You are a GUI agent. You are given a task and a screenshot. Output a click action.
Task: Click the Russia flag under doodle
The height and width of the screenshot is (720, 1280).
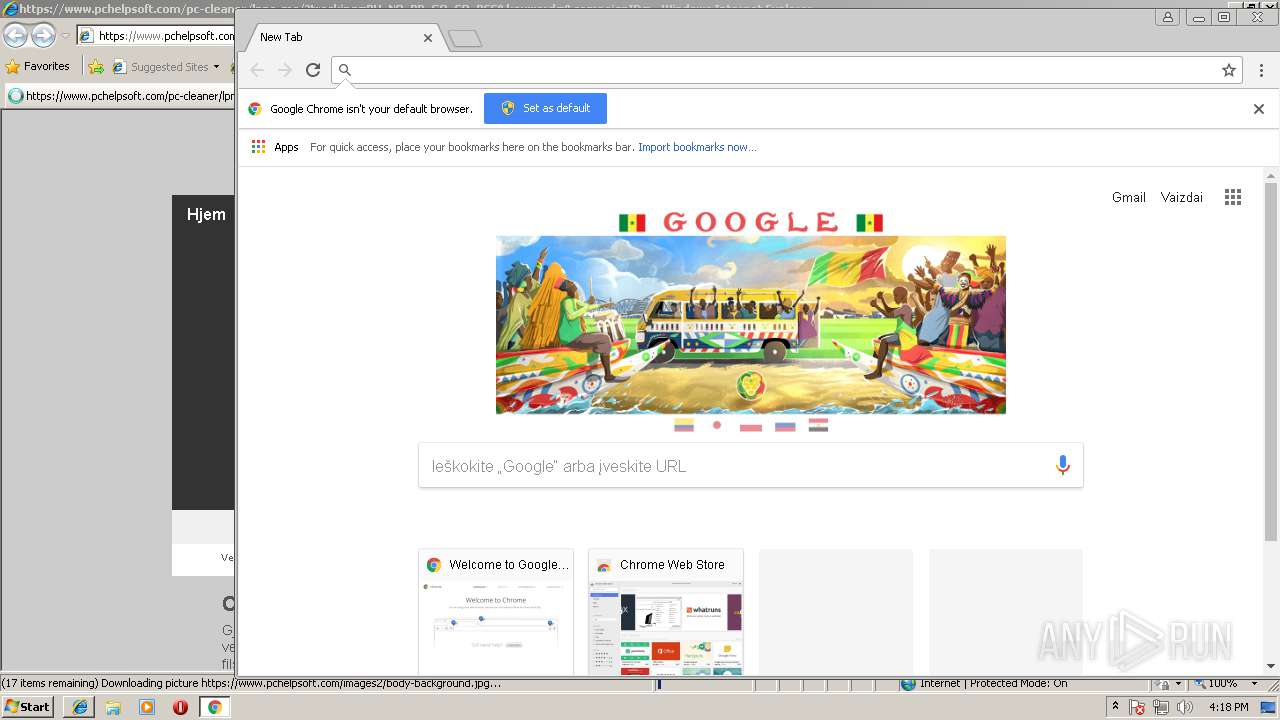click(785, 425)
